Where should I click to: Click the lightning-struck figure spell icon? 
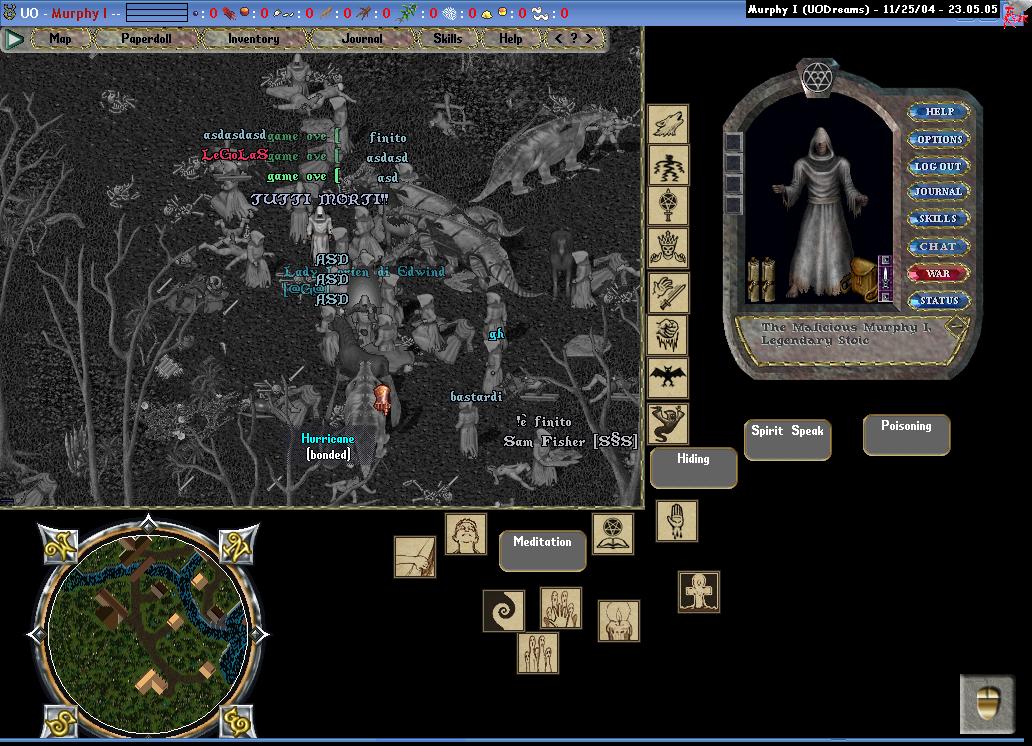tap(667, 166)
